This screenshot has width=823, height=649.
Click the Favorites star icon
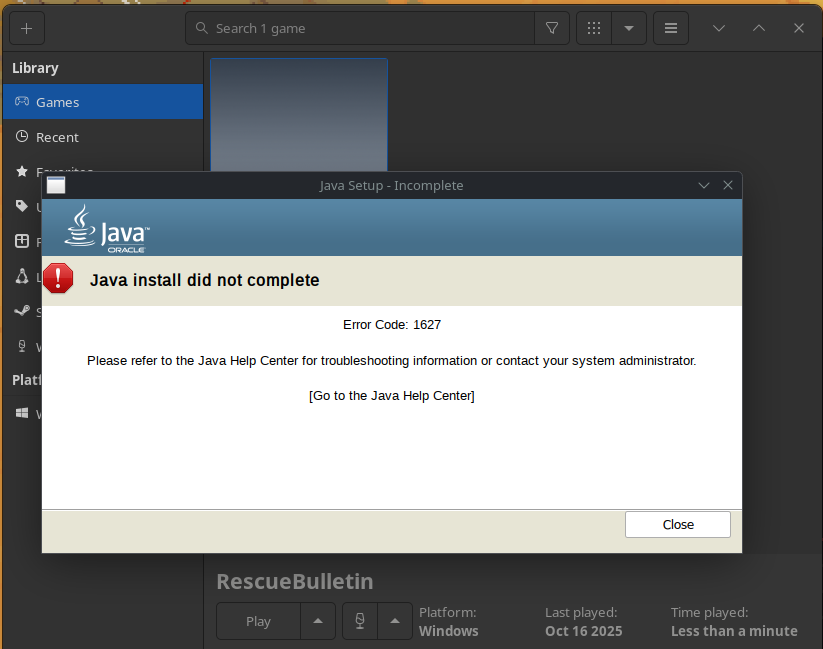(22, 171)
